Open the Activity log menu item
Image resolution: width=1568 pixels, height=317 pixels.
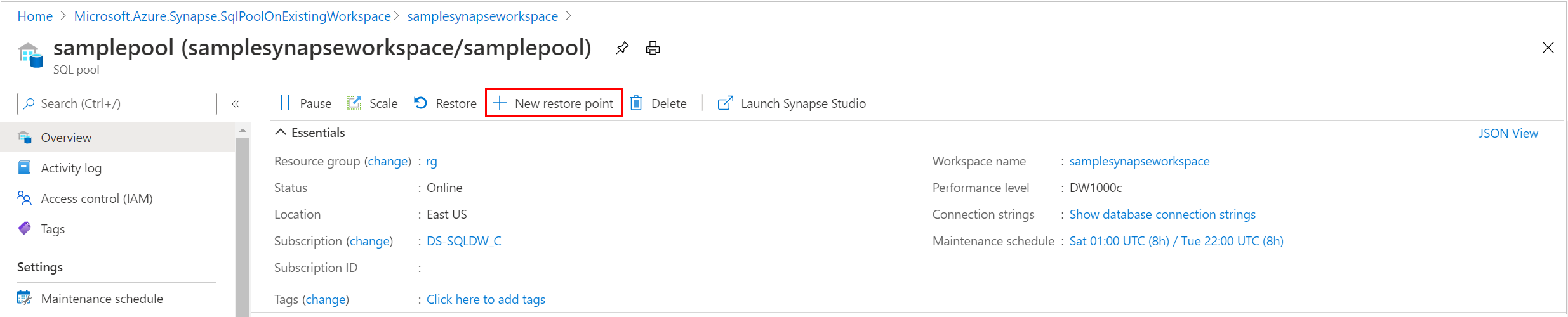point(71,168)
